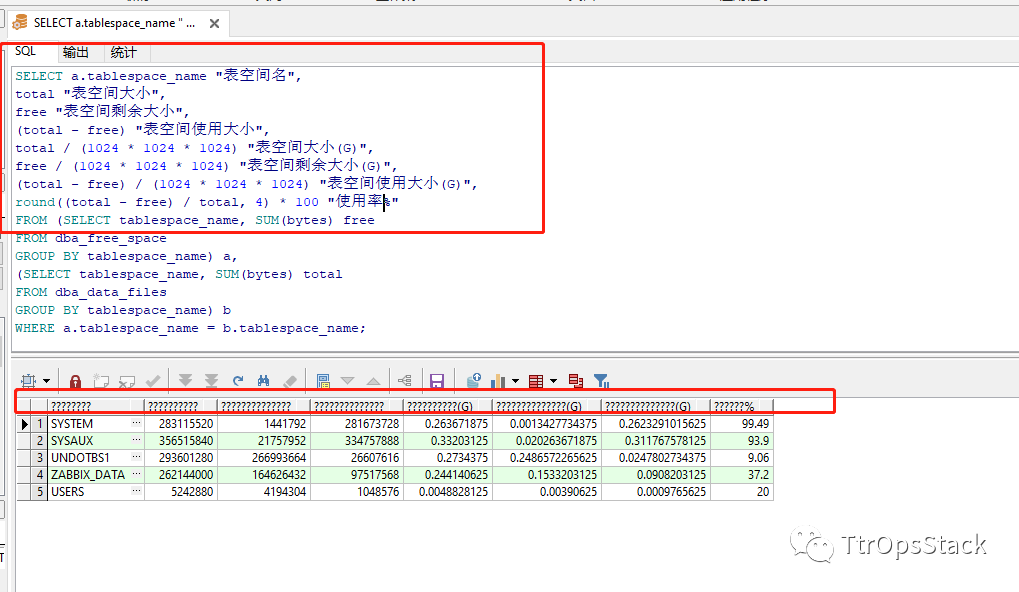Click the cell with value 0.0013427734375
The image size is (1019, 592).
[x=547, y=424]
